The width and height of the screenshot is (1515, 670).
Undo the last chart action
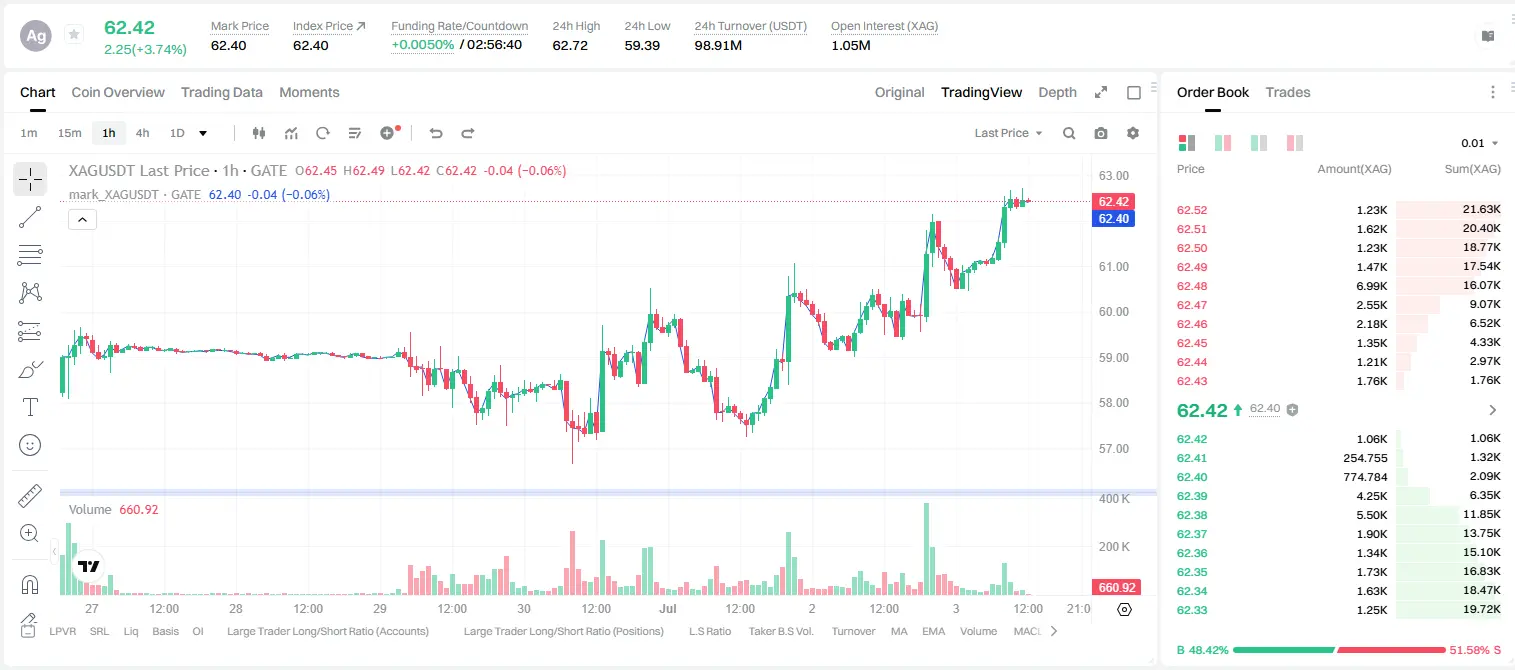pyautogui.click(x=436, y=133)
